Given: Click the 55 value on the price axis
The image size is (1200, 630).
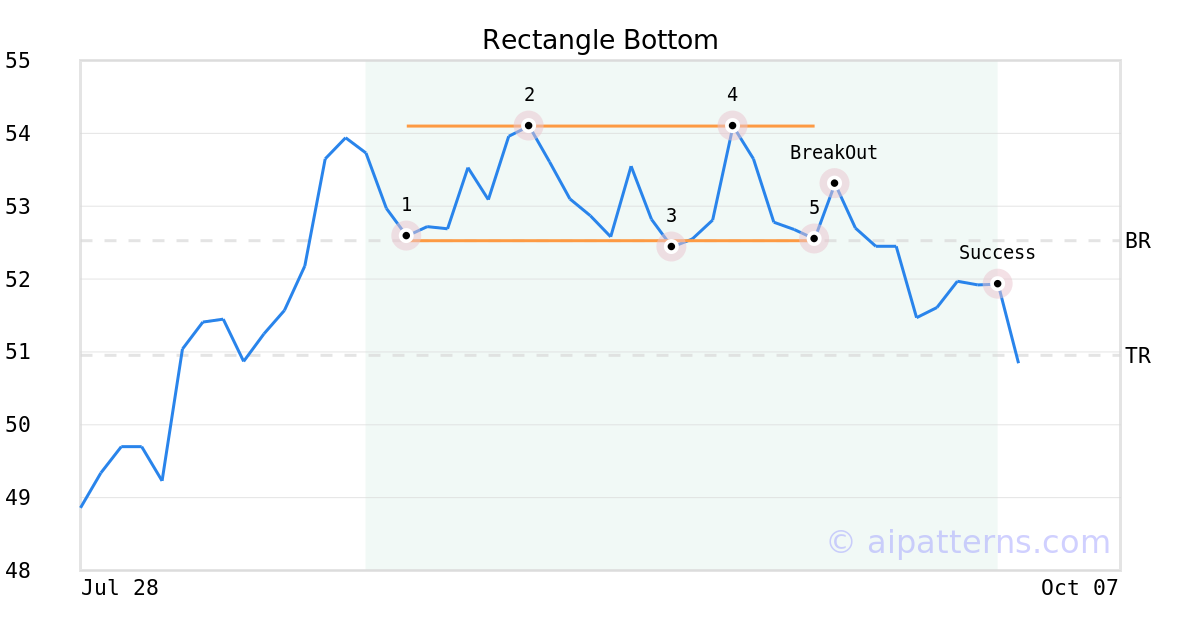Looking at the screenshot, I should tap(18, 61).
